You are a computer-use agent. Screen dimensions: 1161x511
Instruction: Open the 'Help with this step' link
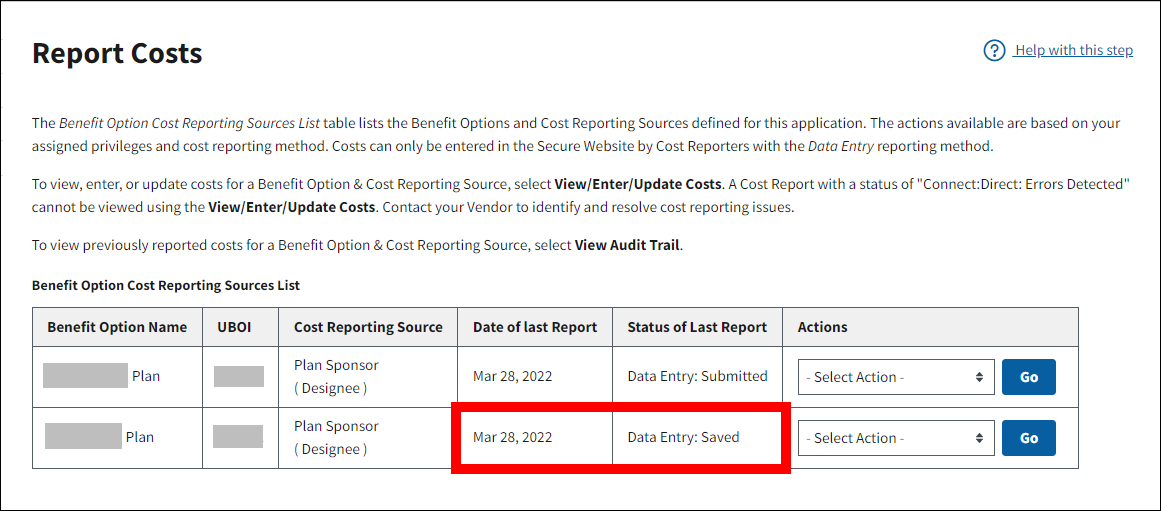(1073, 51)
